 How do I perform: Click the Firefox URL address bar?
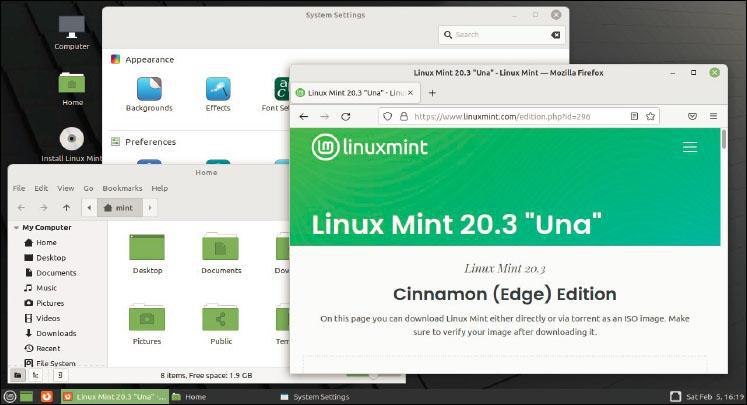(x=518, y=116)
